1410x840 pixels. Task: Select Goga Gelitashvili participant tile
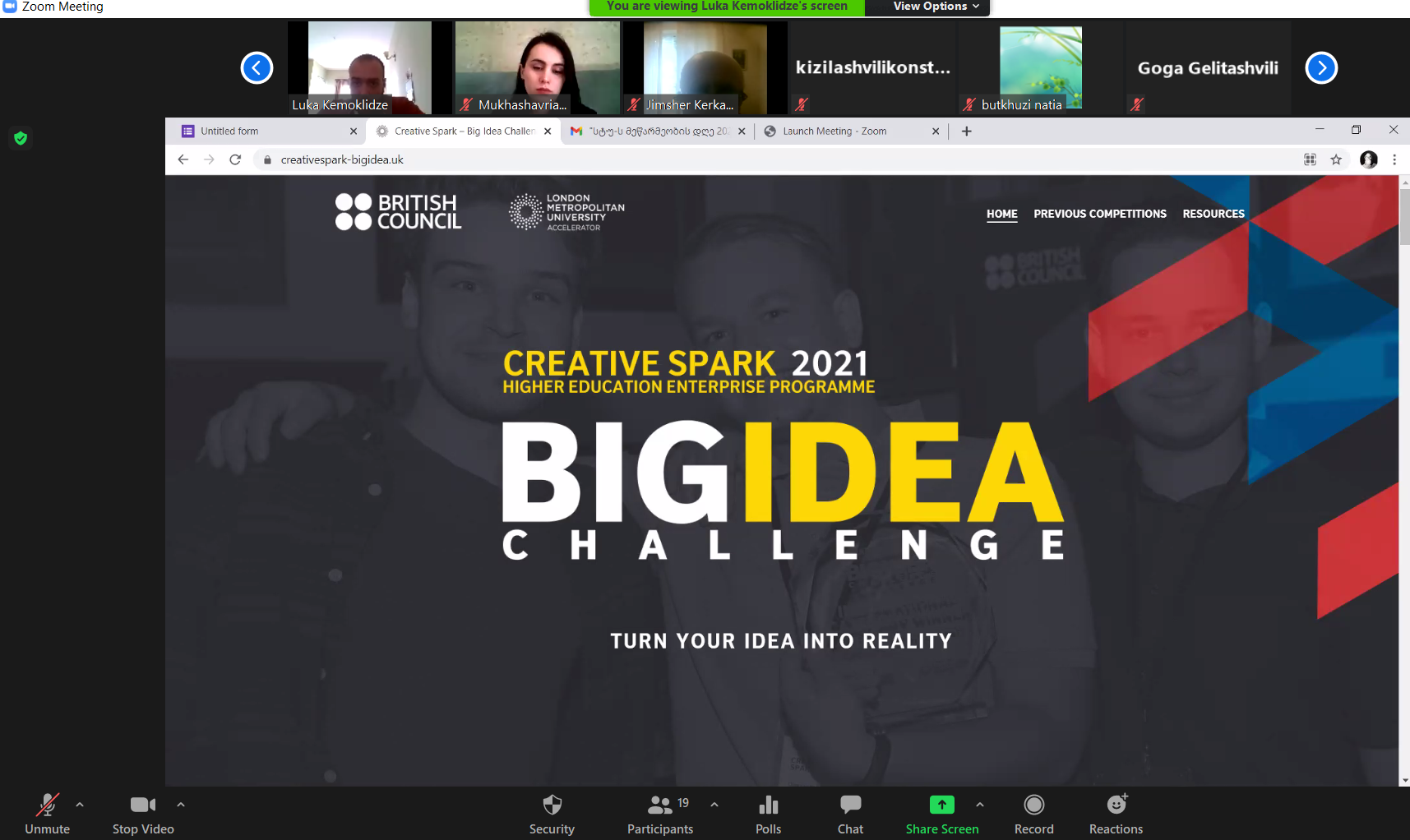tap(1209, 67)
